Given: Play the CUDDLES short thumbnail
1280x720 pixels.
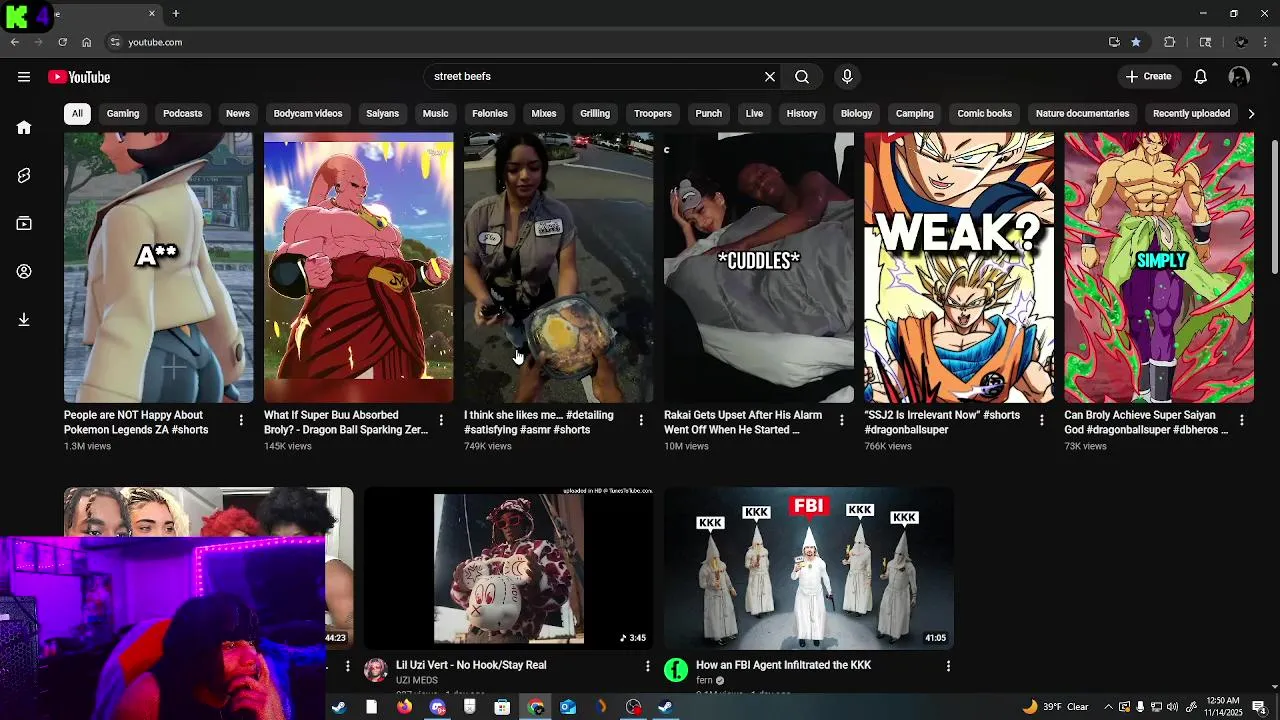Looking at the screenshot, I should (x=759, y=267).
